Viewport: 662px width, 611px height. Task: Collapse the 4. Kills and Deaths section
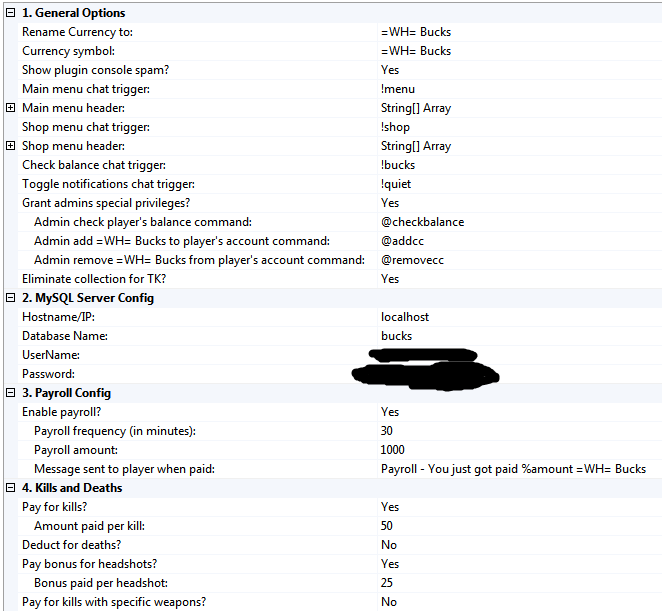click(10, 488)
